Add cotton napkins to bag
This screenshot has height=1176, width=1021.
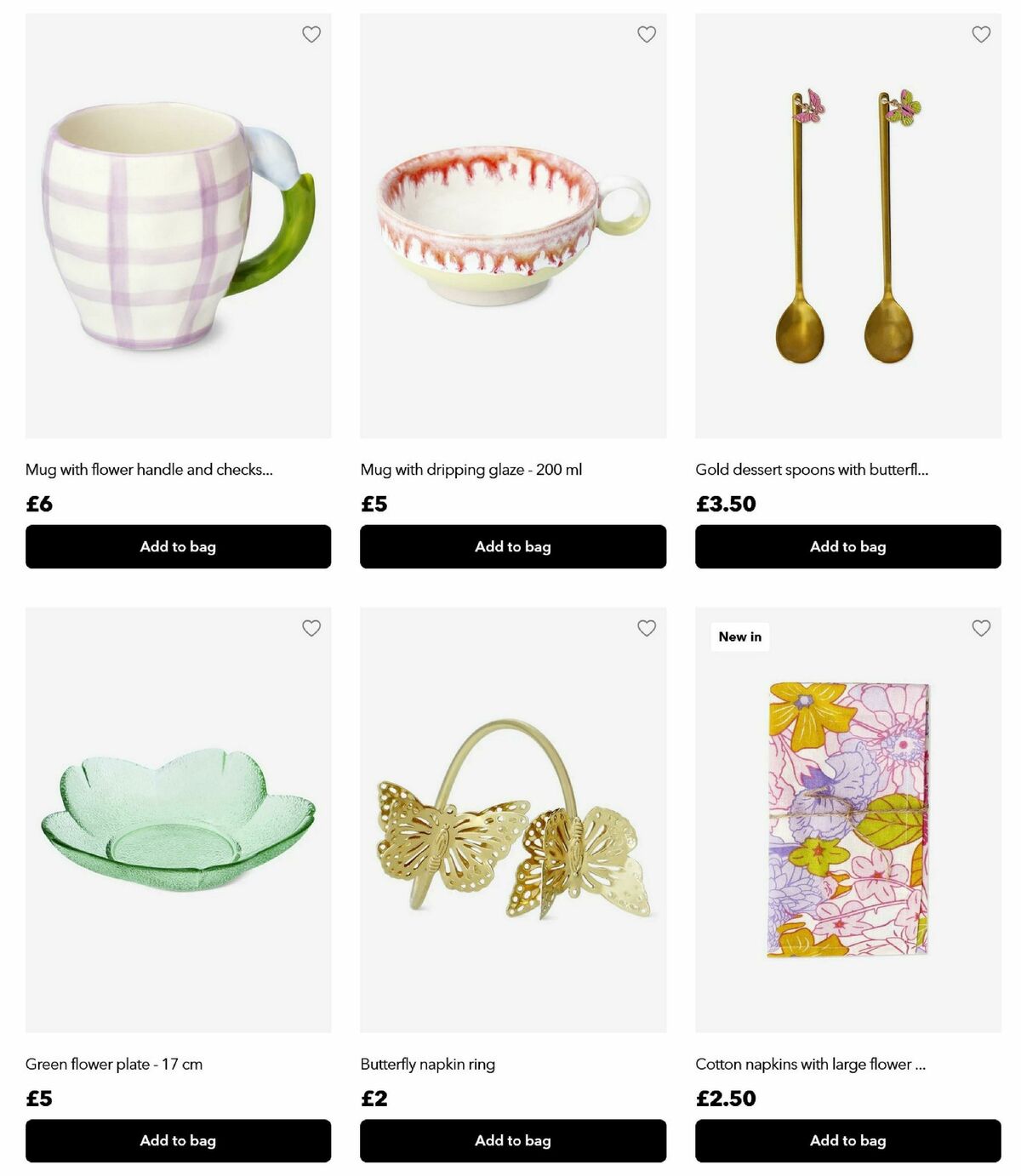click(x=848, y=1140)
